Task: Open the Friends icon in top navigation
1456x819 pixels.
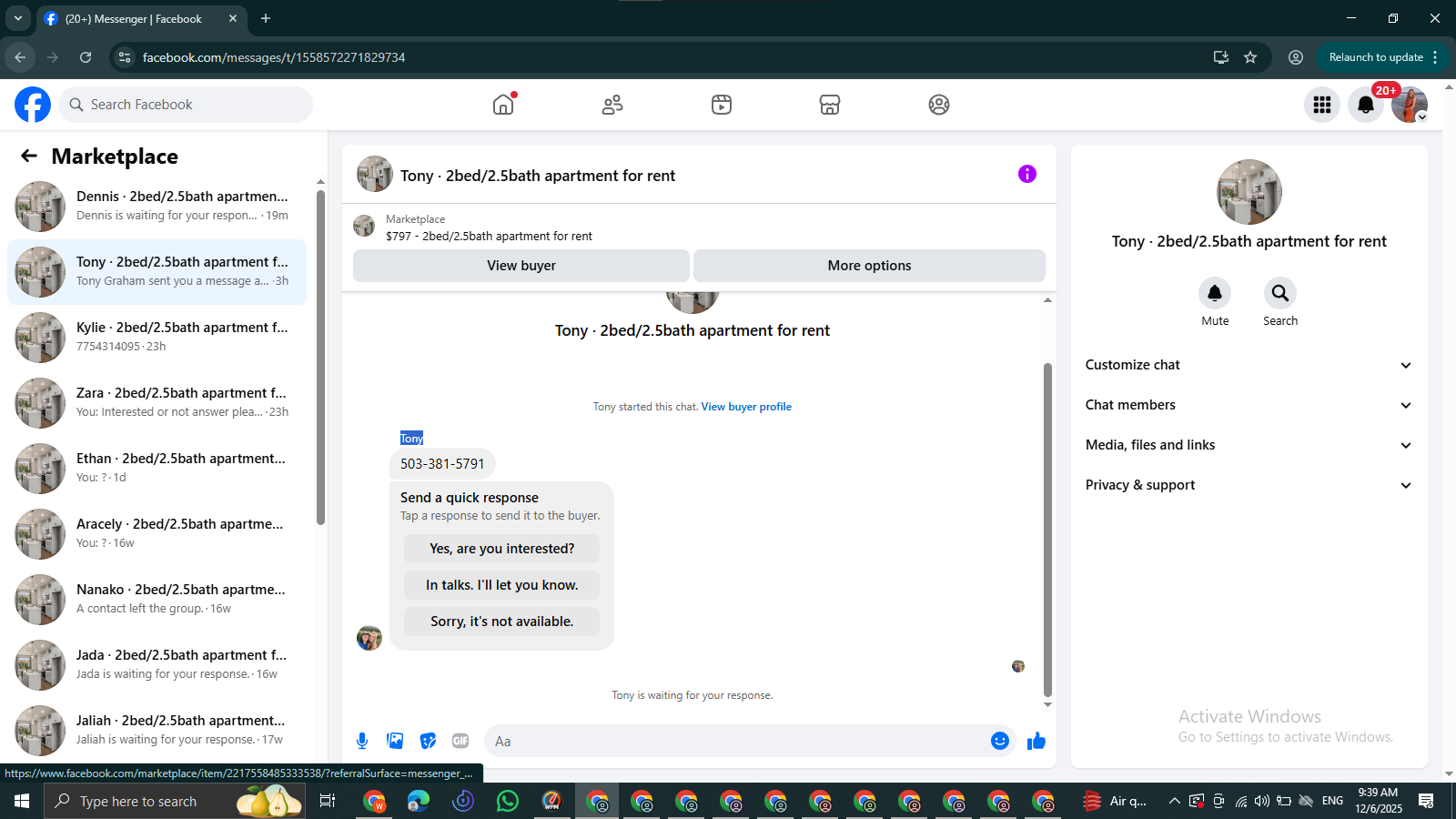Action: pos(612,105)
